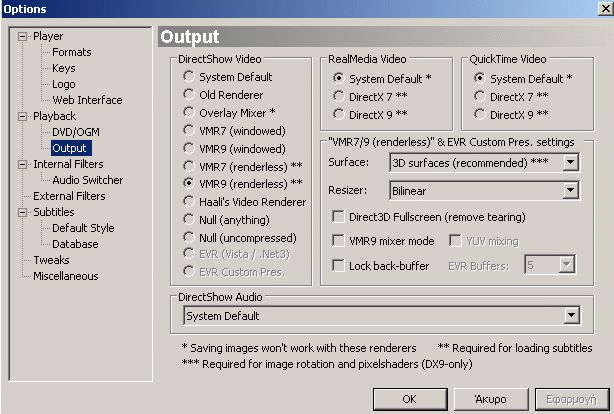Open the Formats settings page
The image size is (614, 414).
71,52
